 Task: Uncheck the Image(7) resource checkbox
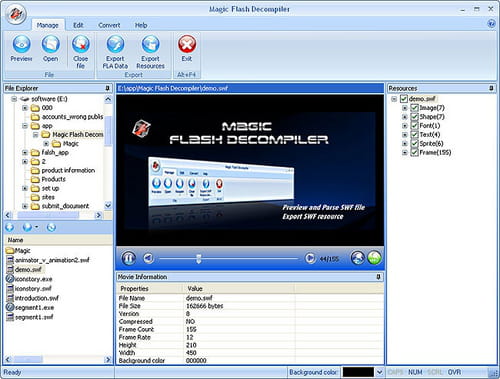pyautogui.click(x=414, y=108)
